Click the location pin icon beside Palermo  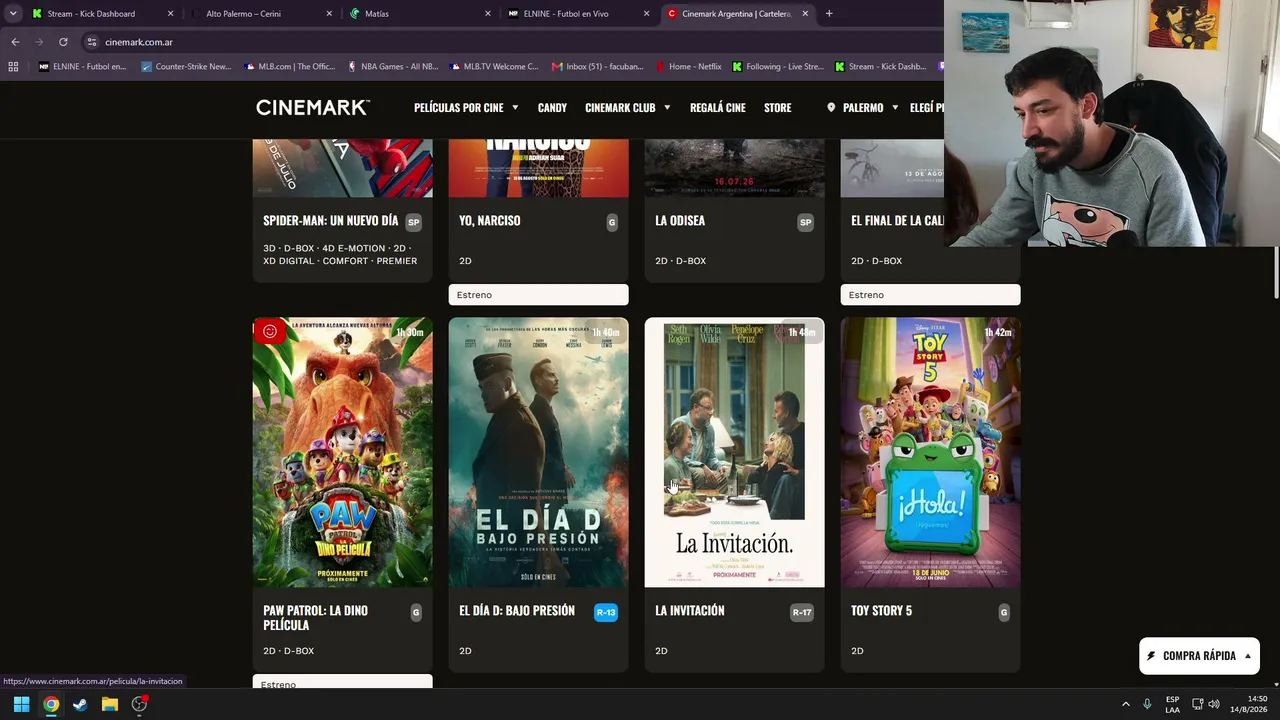tap(831, 107)
